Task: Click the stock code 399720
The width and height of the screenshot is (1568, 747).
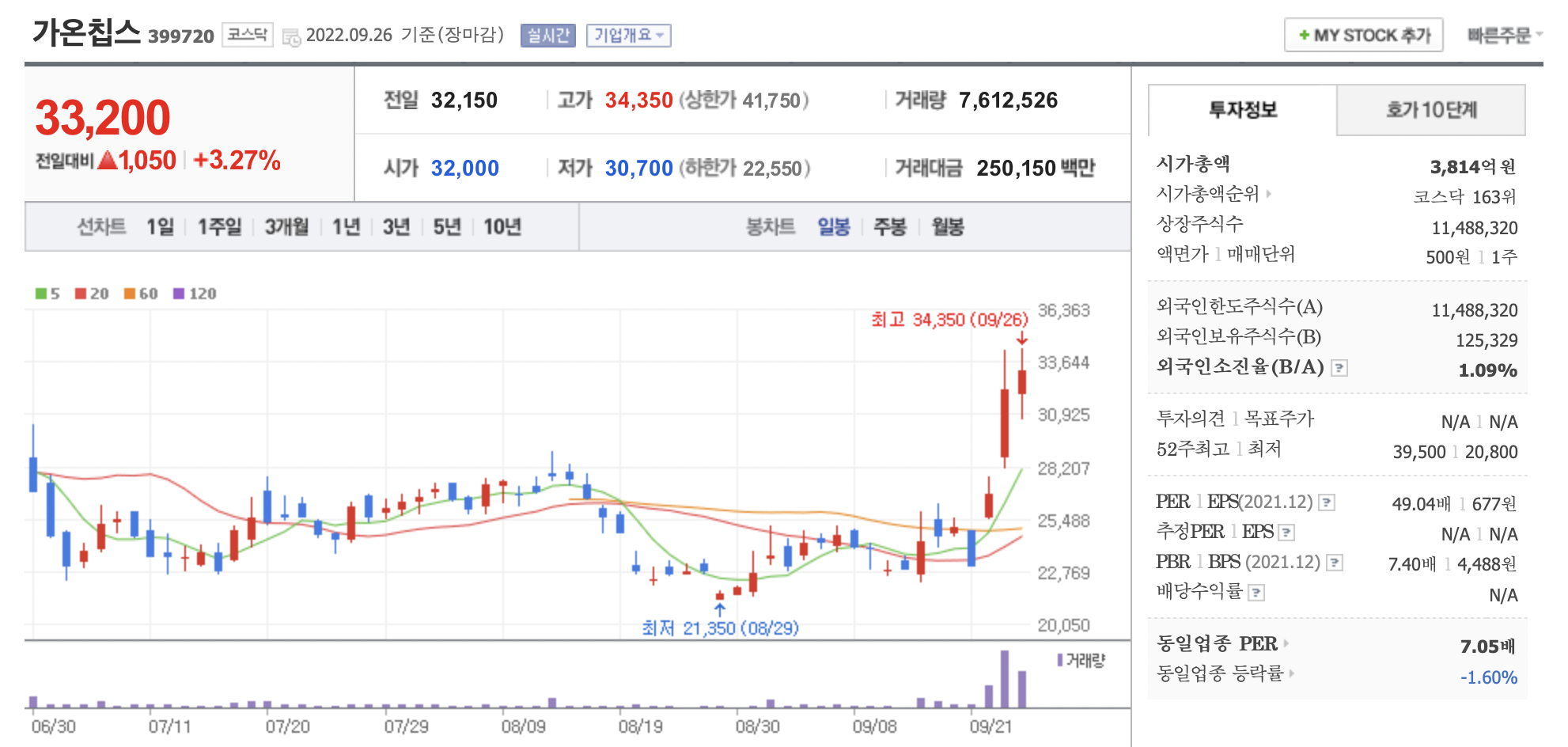Action: (x=181, y=36)
